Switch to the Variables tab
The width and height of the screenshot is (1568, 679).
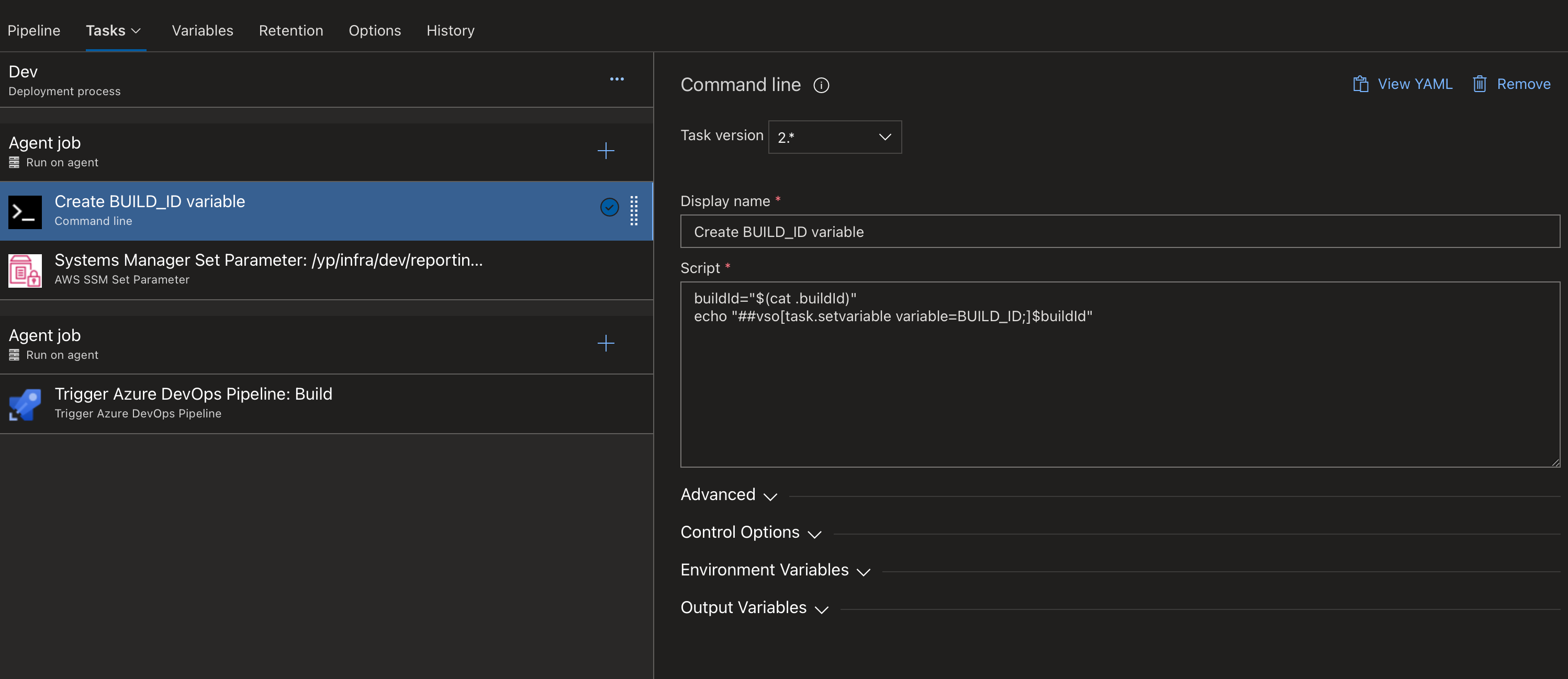[202, 30]
